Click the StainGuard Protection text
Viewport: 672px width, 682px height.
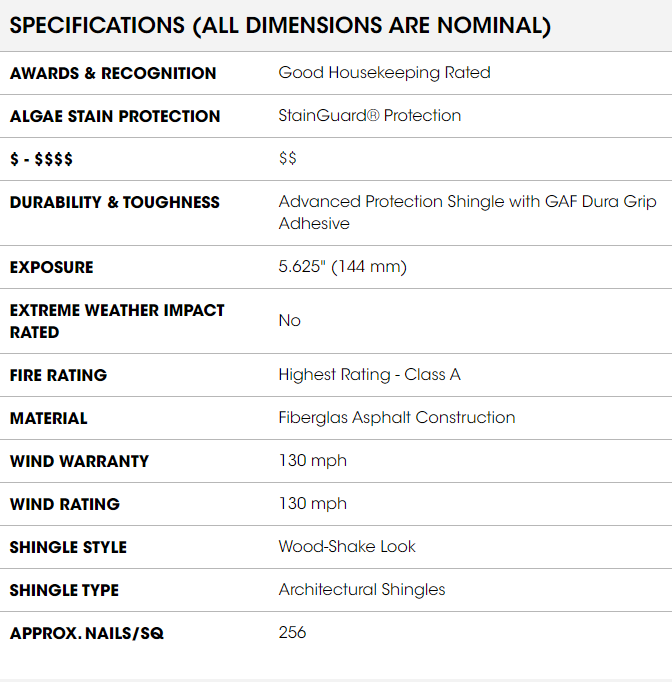point(370,116)
